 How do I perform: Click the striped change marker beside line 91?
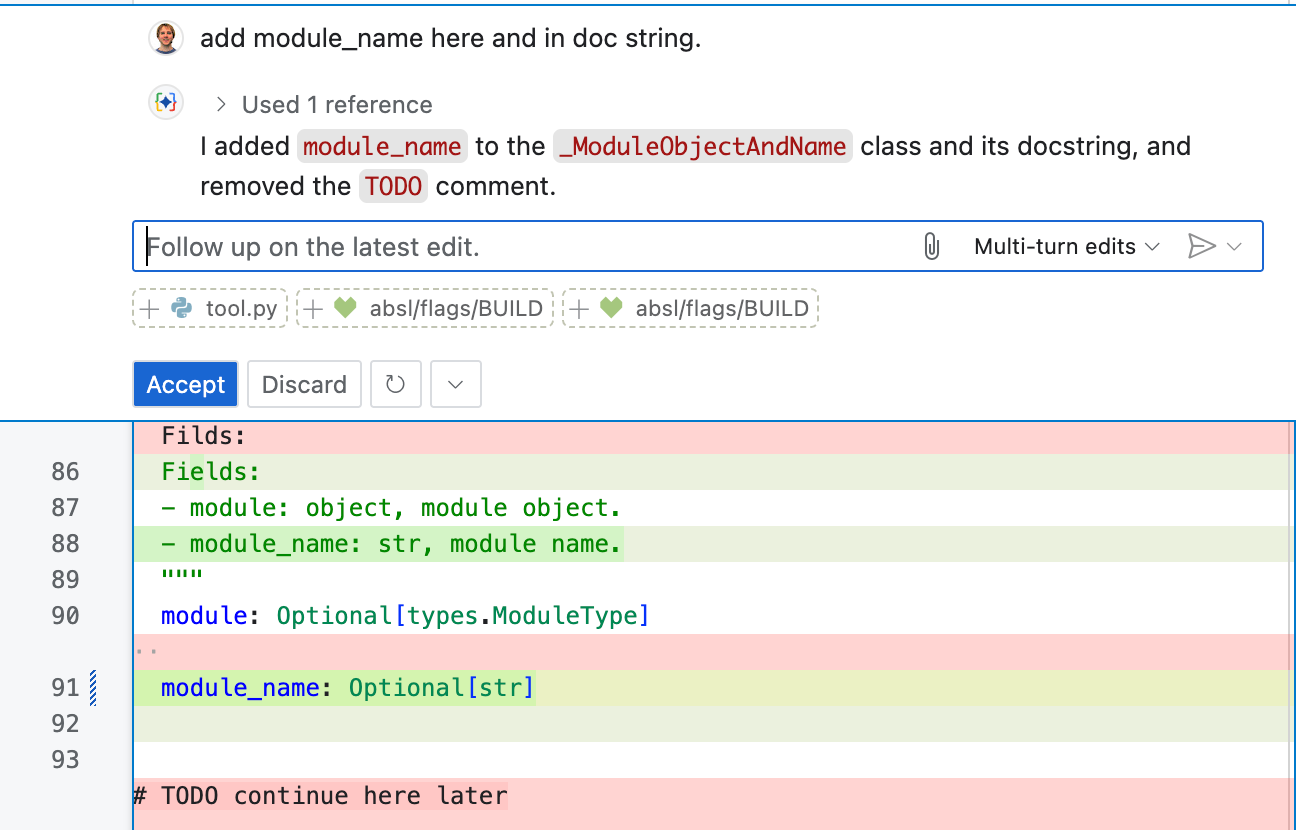tap(94, 688)
